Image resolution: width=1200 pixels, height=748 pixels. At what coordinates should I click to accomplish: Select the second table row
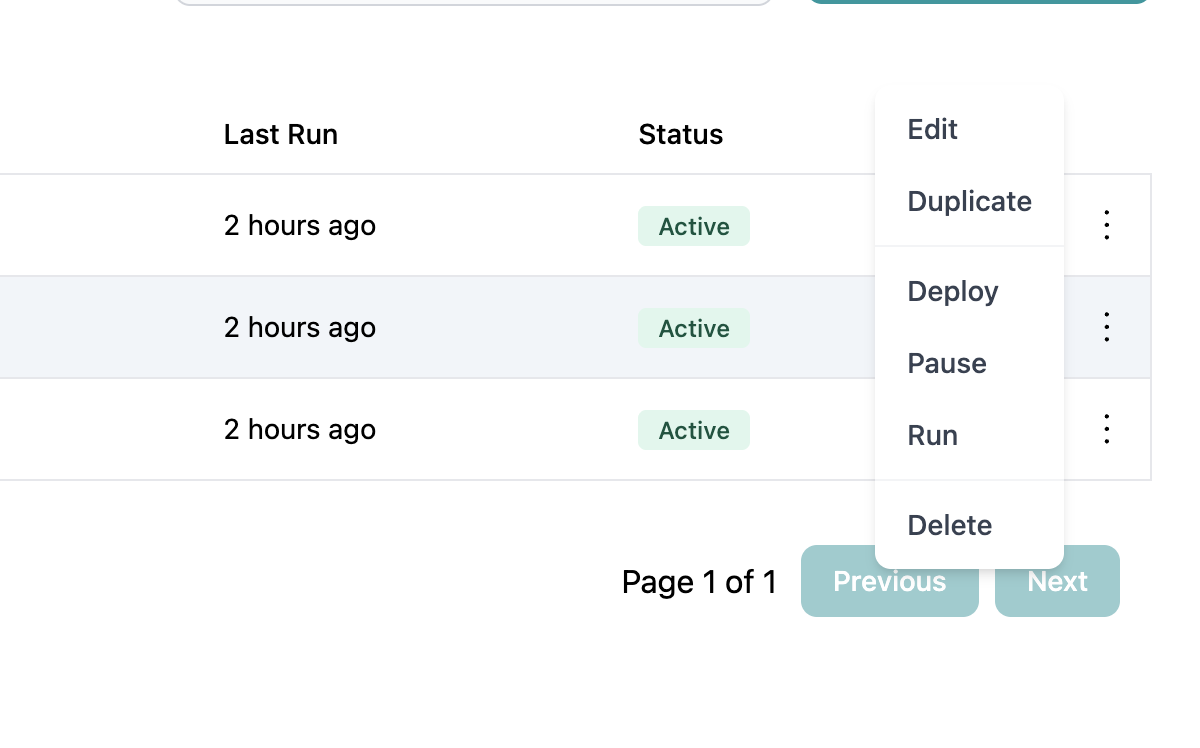[400, 327]
